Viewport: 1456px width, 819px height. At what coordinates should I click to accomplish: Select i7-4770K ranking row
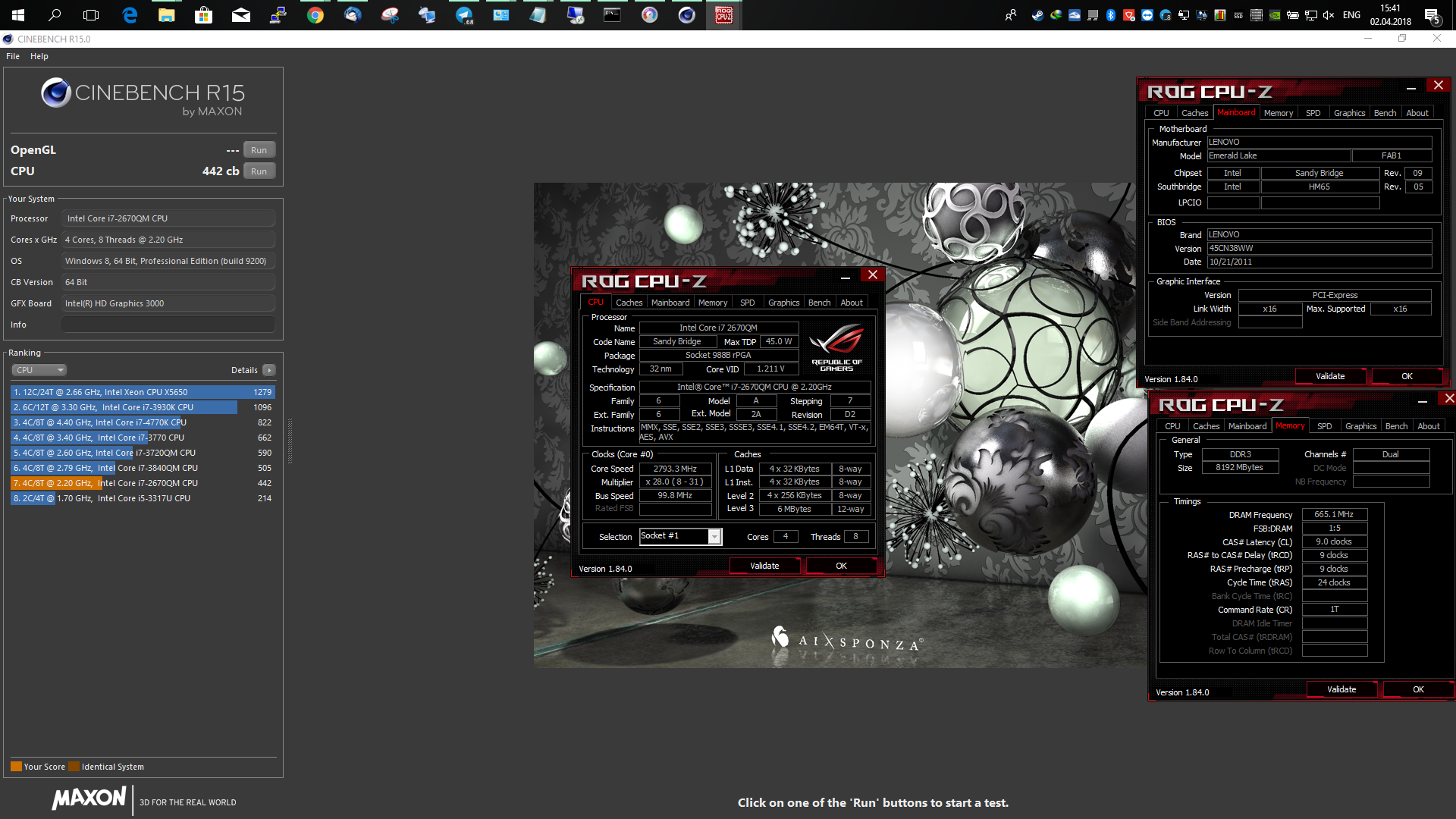(143, 422)
